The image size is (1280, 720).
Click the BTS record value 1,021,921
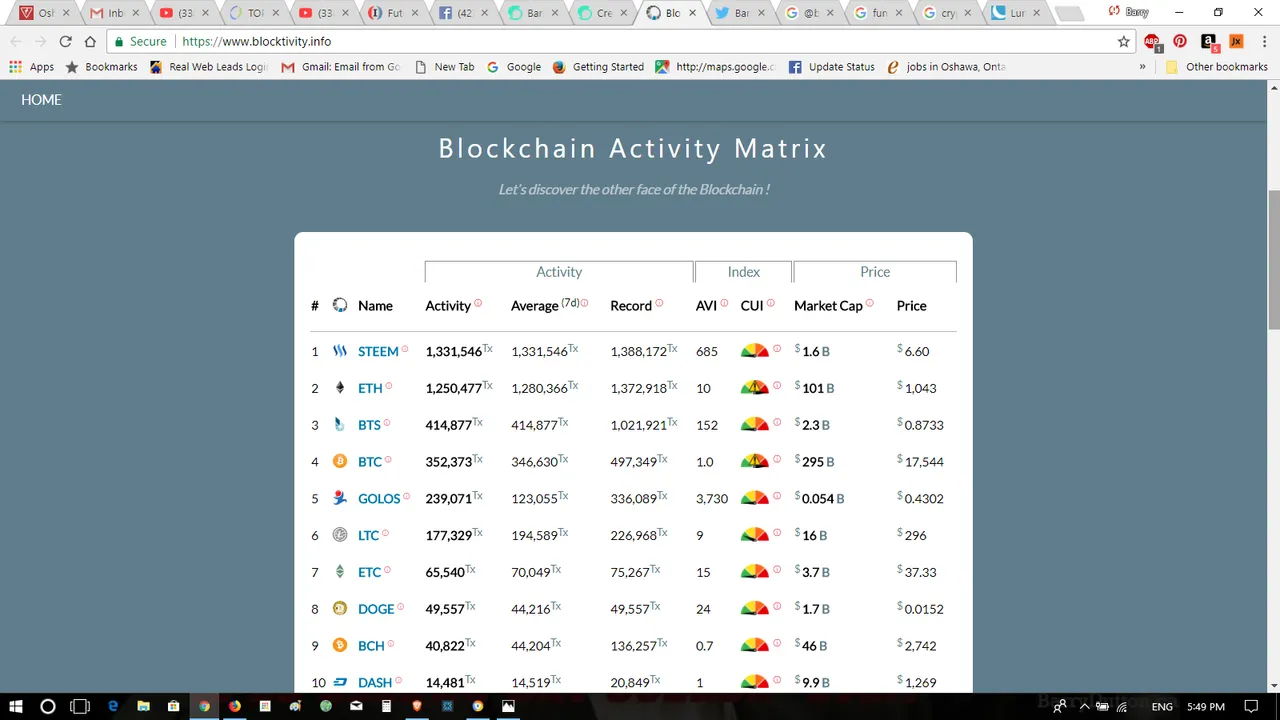pyautogui.click(x=638, y=425)
